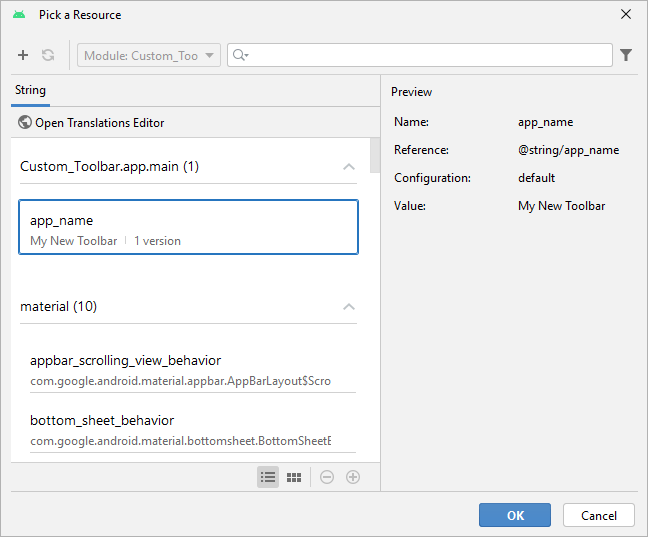
Task: Click the refresh resources icon
Action: tap(48, 55)
